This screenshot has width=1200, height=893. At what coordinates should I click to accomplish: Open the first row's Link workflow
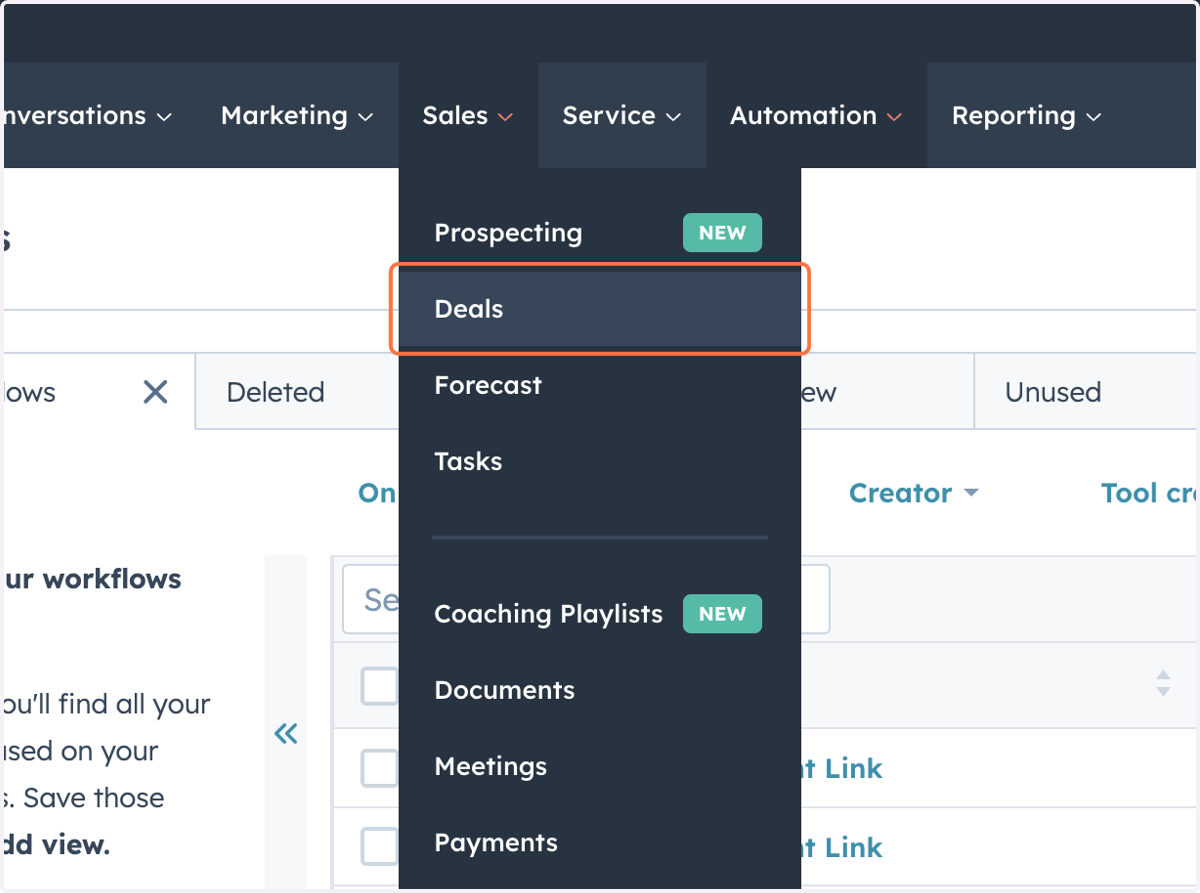point(841,768)
